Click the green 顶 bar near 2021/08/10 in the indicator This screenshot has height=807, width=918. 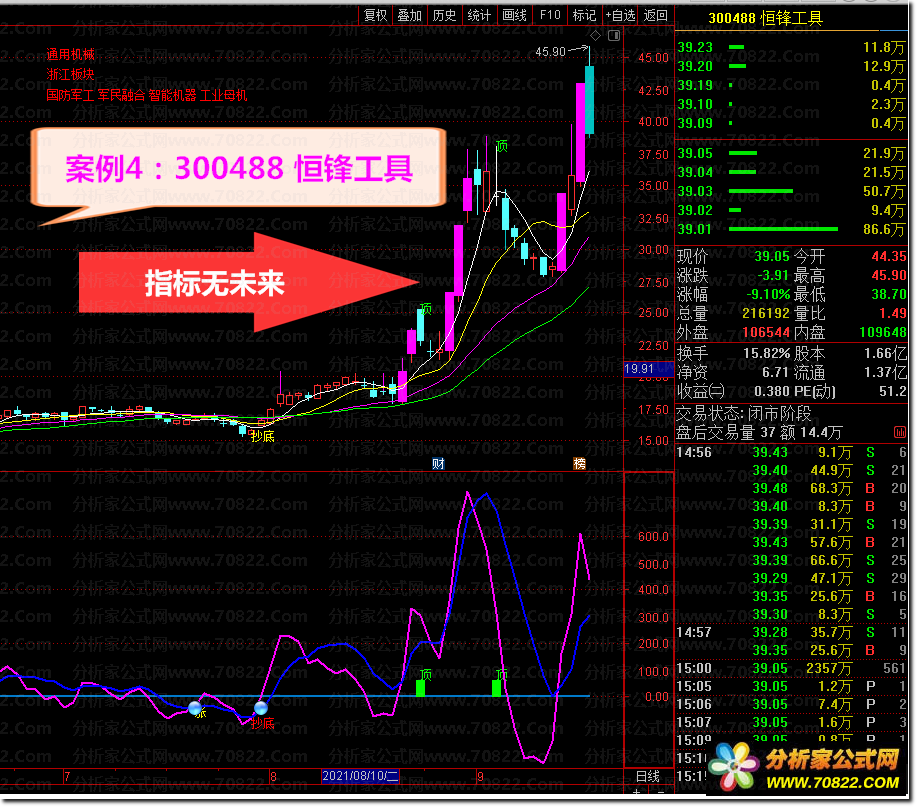[420, 688]
